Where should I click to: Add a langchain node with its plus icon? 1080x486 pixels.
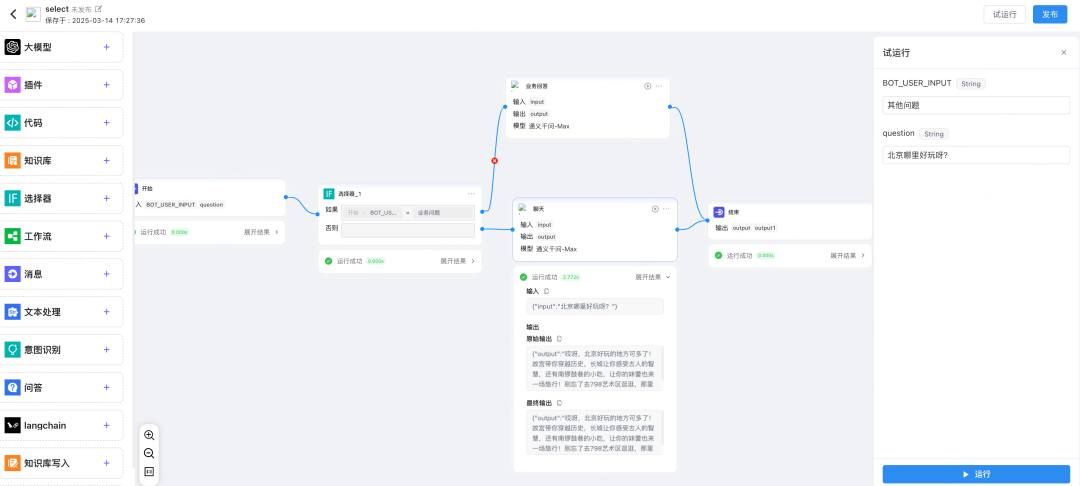[x=106, y=425]
